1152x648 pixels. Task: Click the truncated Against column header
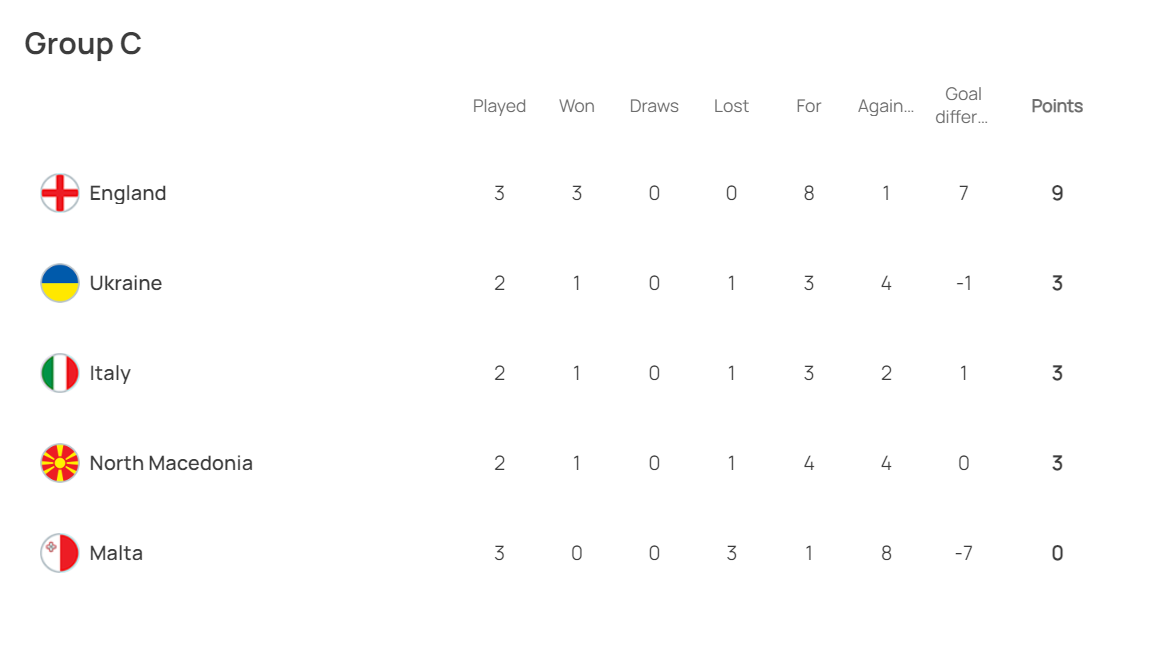[x=886, y=106]
